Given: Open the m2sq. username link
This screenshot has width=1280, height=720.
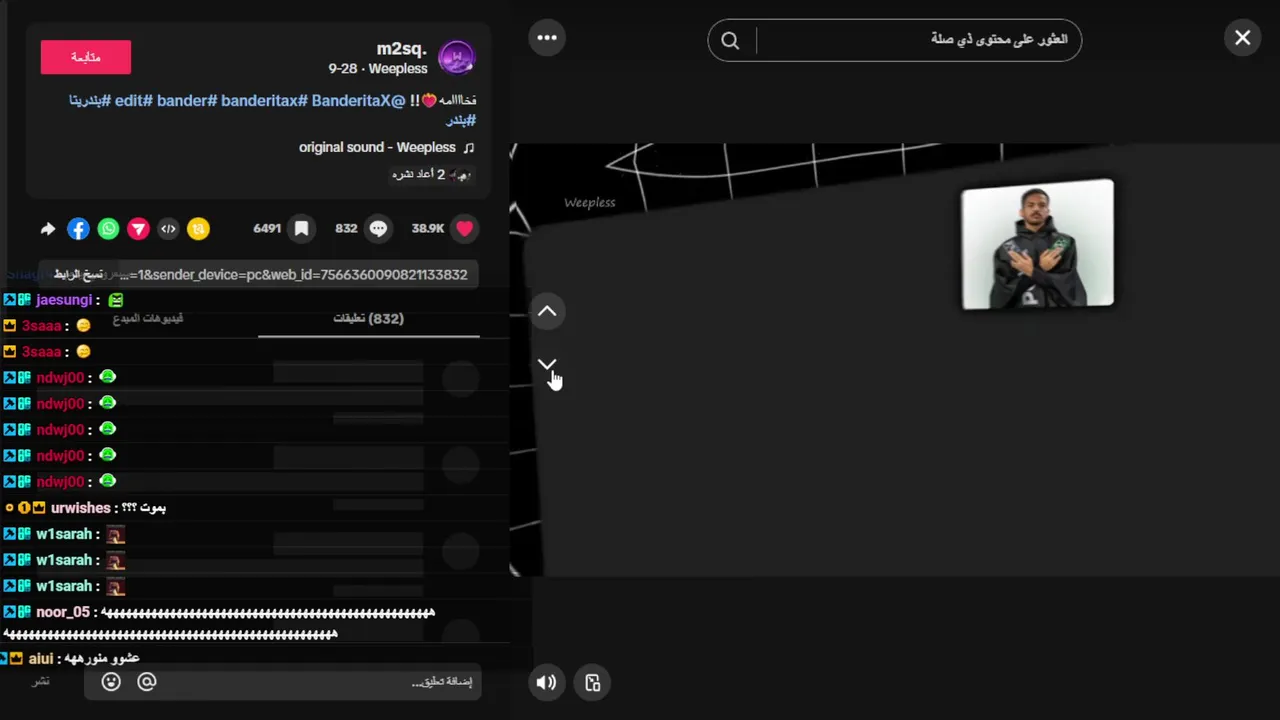Looking at the screenshot, I should point(401,48).
